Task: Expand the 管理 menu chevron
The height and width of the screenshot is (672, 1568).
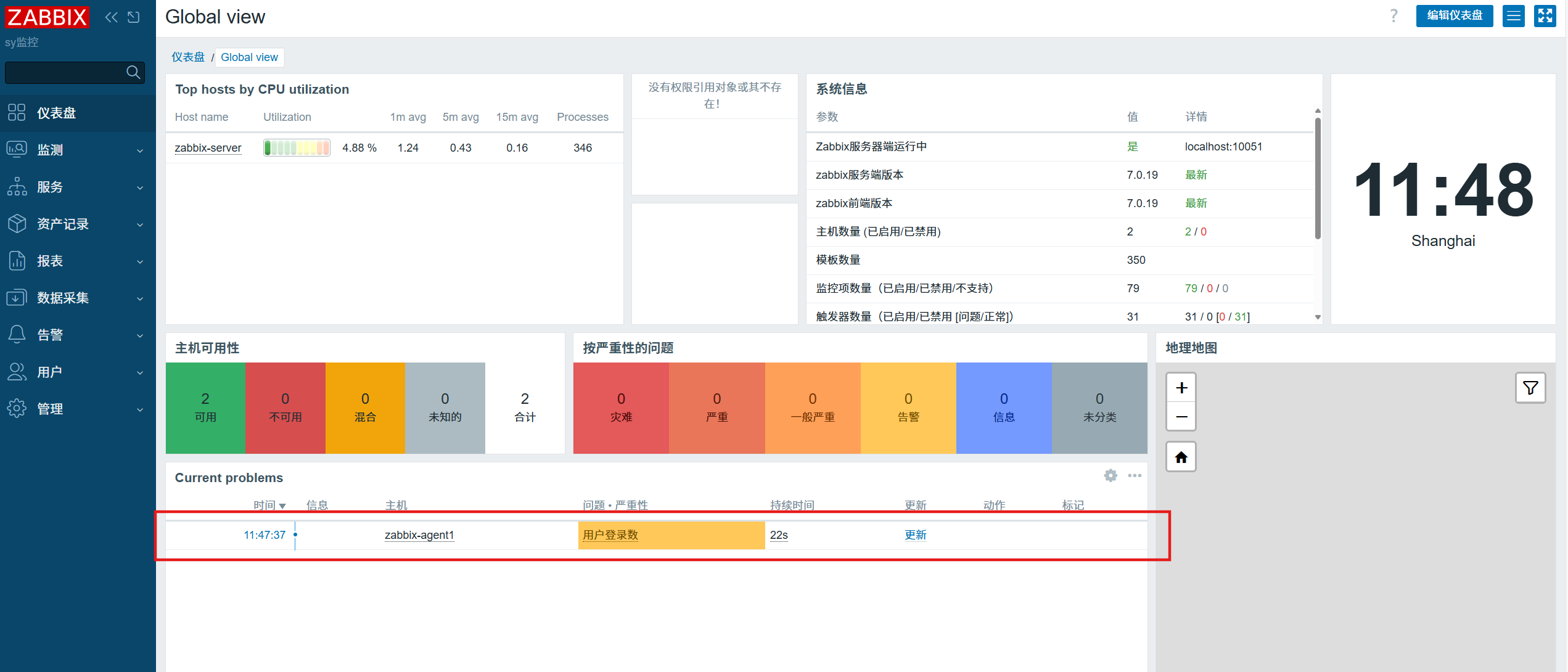Action: coord(140,409)
